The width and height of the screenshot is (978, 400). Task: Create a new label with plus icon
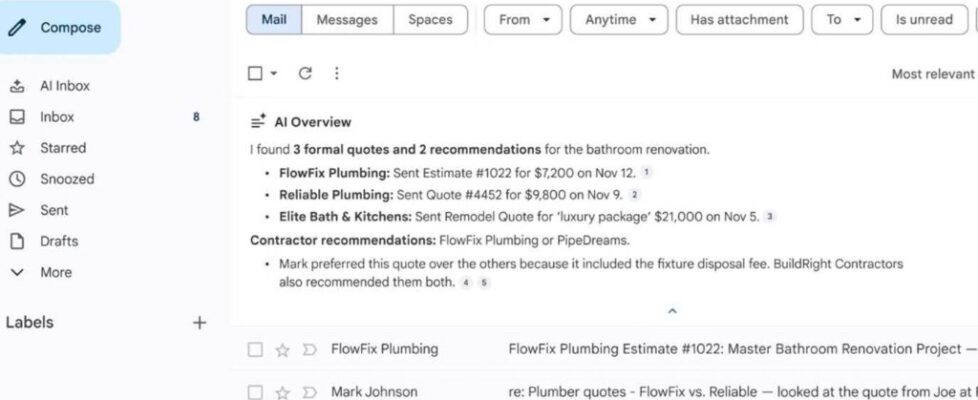click(x=199, y=322)
